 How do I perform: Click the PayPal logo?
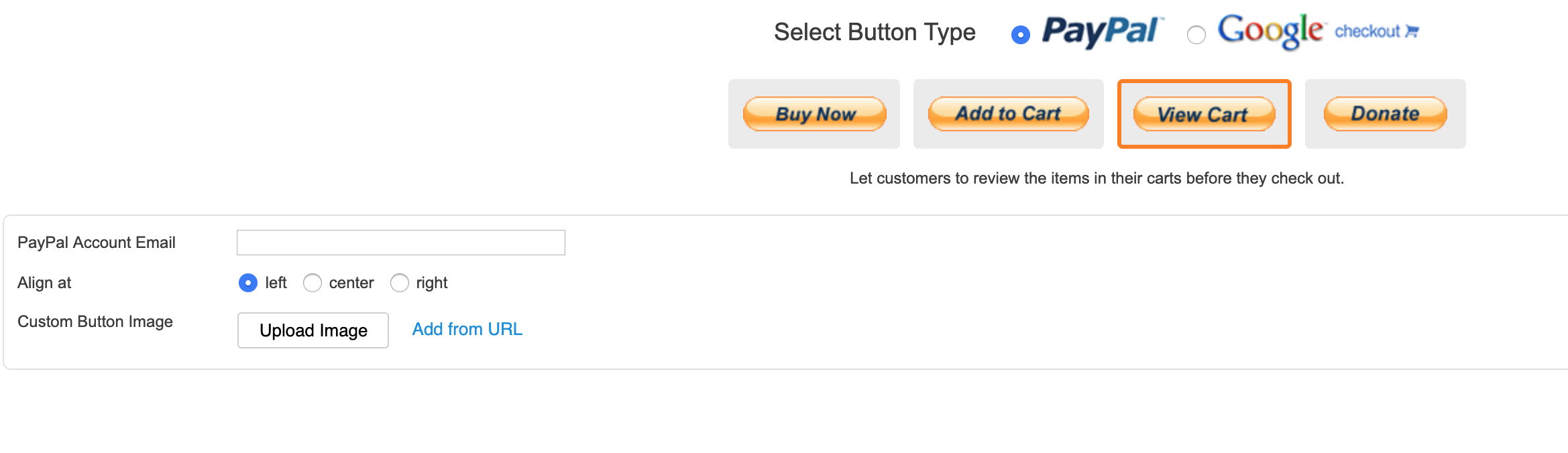coord(1101,31)
